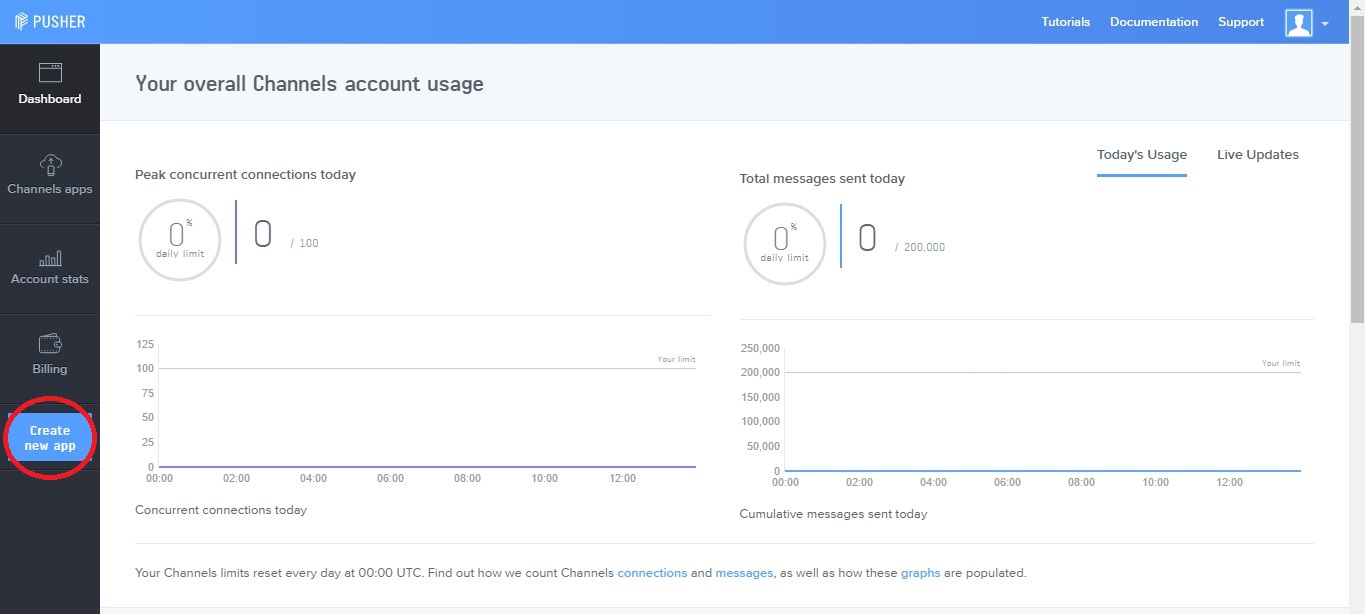Click the connections 0% daily limit gauge
The height and width of the screenshot is (614, 1365).
[x=180, y=240]
